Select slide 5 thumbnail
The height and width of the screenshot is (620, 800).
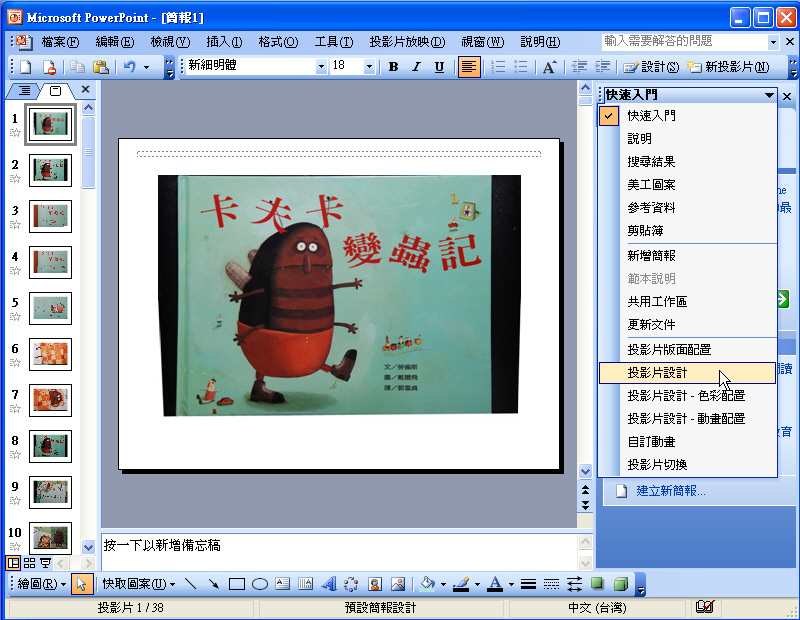coord(50,308)
